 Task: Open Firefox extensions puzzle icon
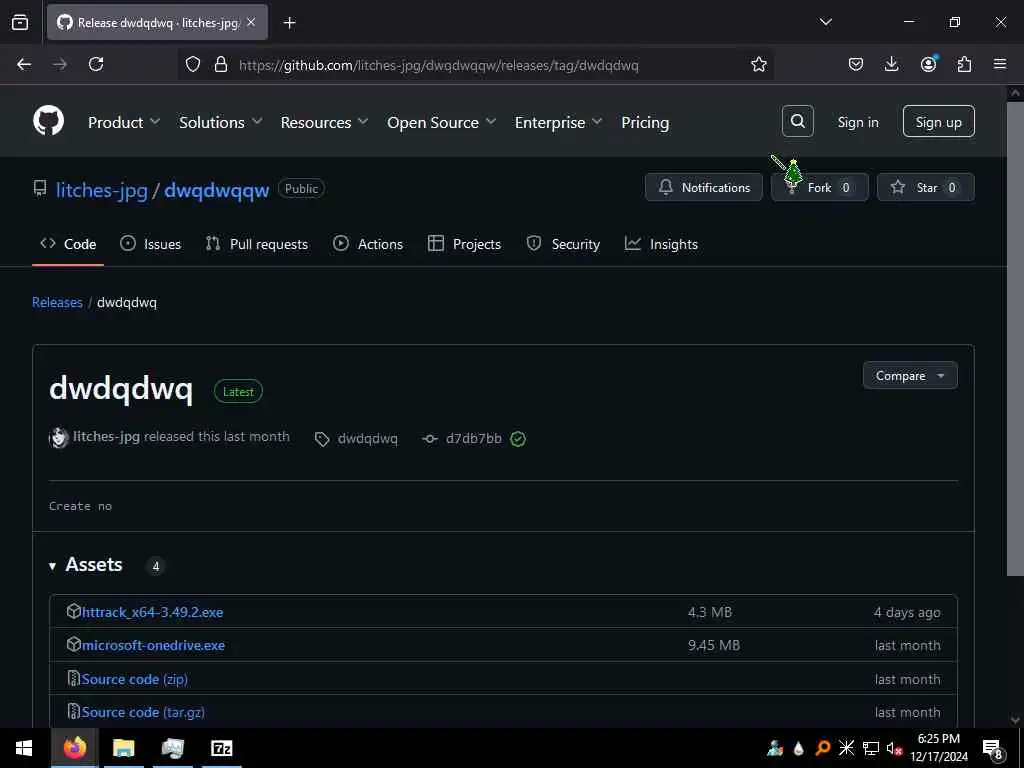tap(964, 64)
